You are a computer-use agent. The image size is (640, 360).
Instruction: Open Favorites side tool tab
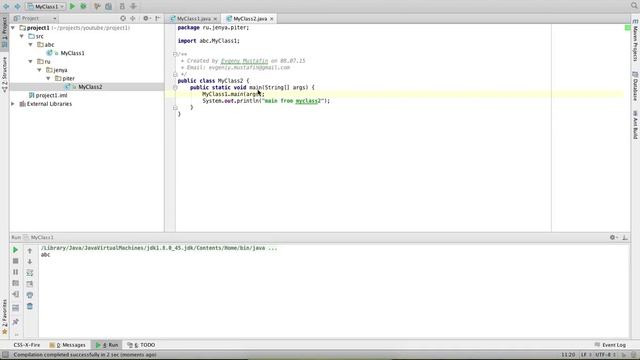(4, 318)
